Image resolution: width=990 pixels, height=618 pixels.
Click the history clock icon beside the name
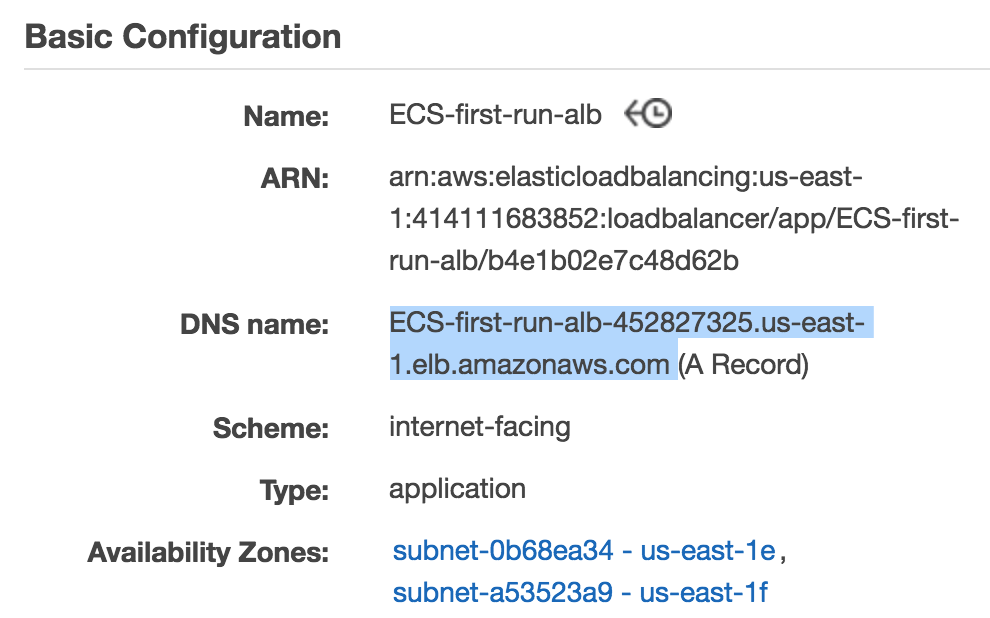649,115
